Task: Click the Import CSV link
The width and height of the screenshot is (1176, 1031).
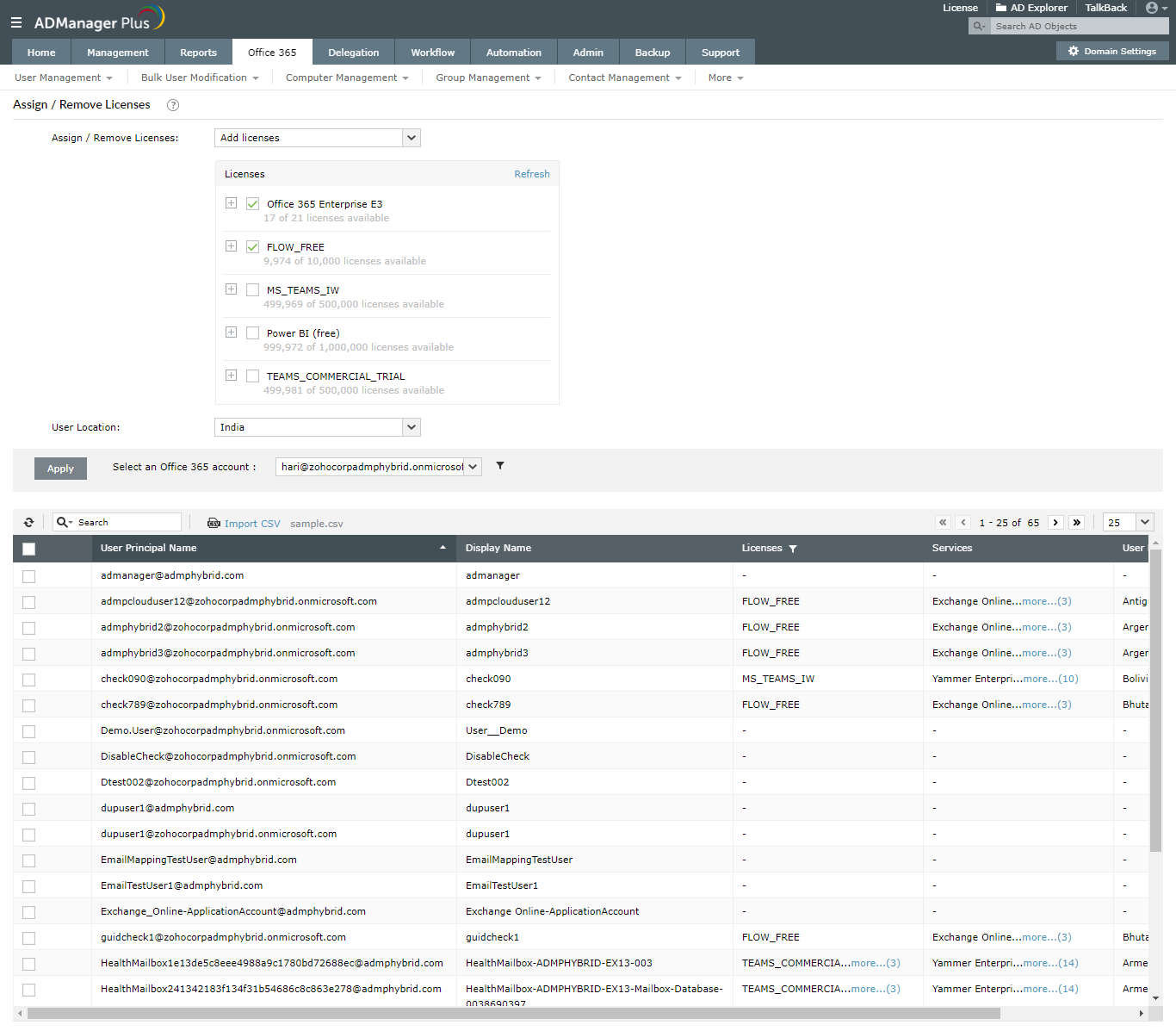Action: point(252,524)
